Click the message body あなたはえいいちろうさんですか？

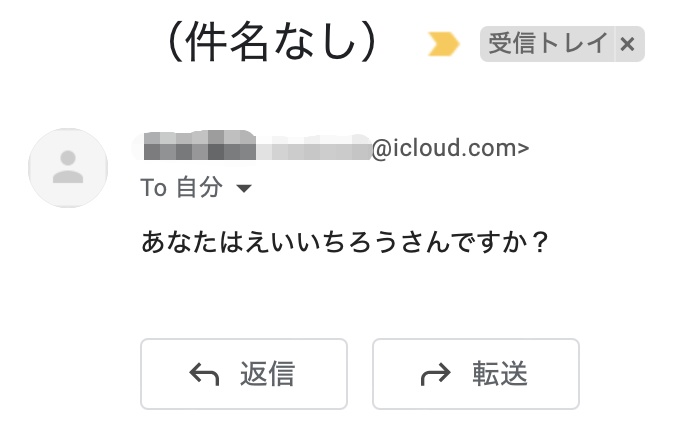click(345, 242)
